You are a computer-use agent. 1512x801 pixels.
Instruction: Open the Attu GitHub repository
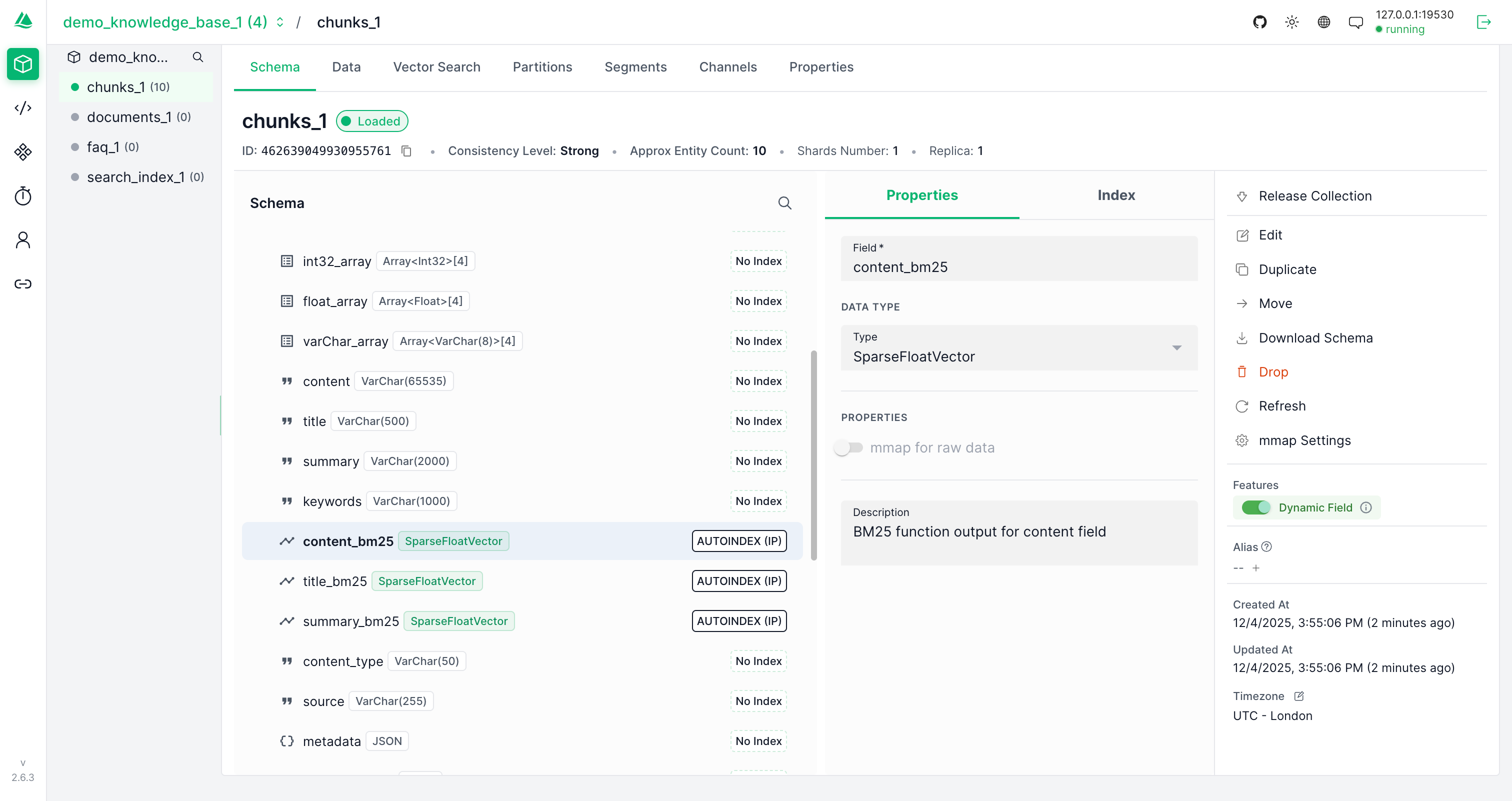click(1259, 21)
